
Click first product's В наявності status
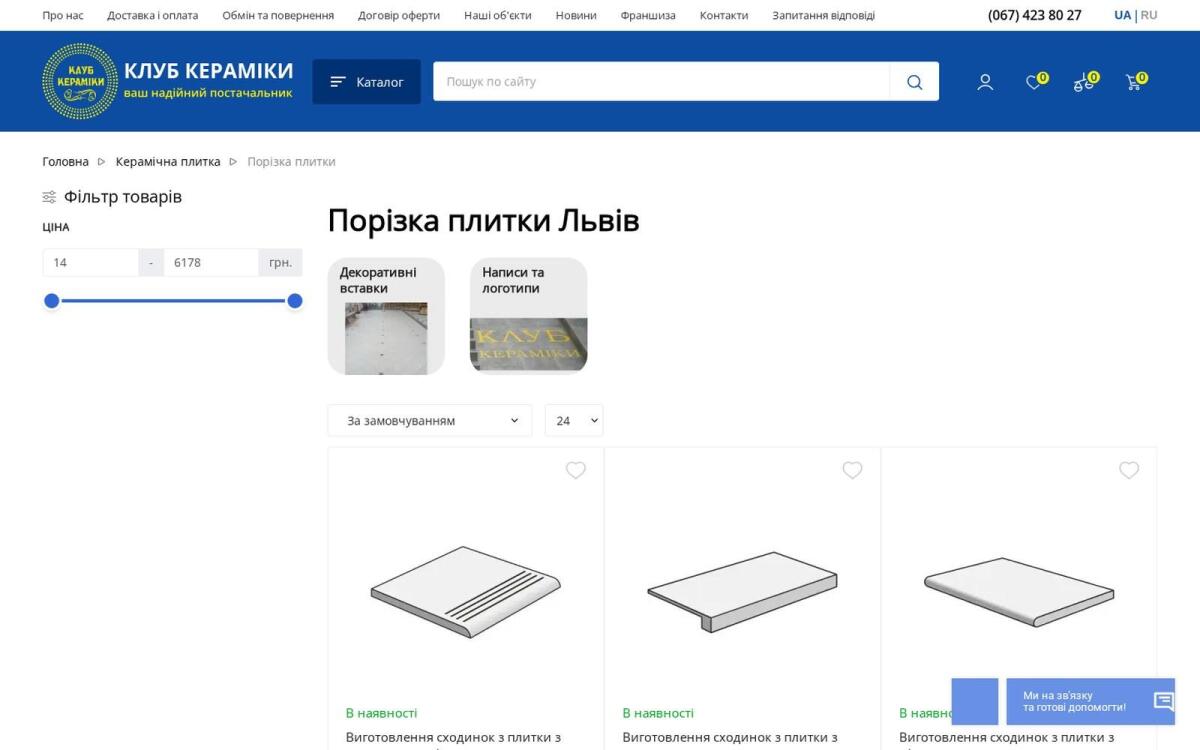[x=382, y=713]
